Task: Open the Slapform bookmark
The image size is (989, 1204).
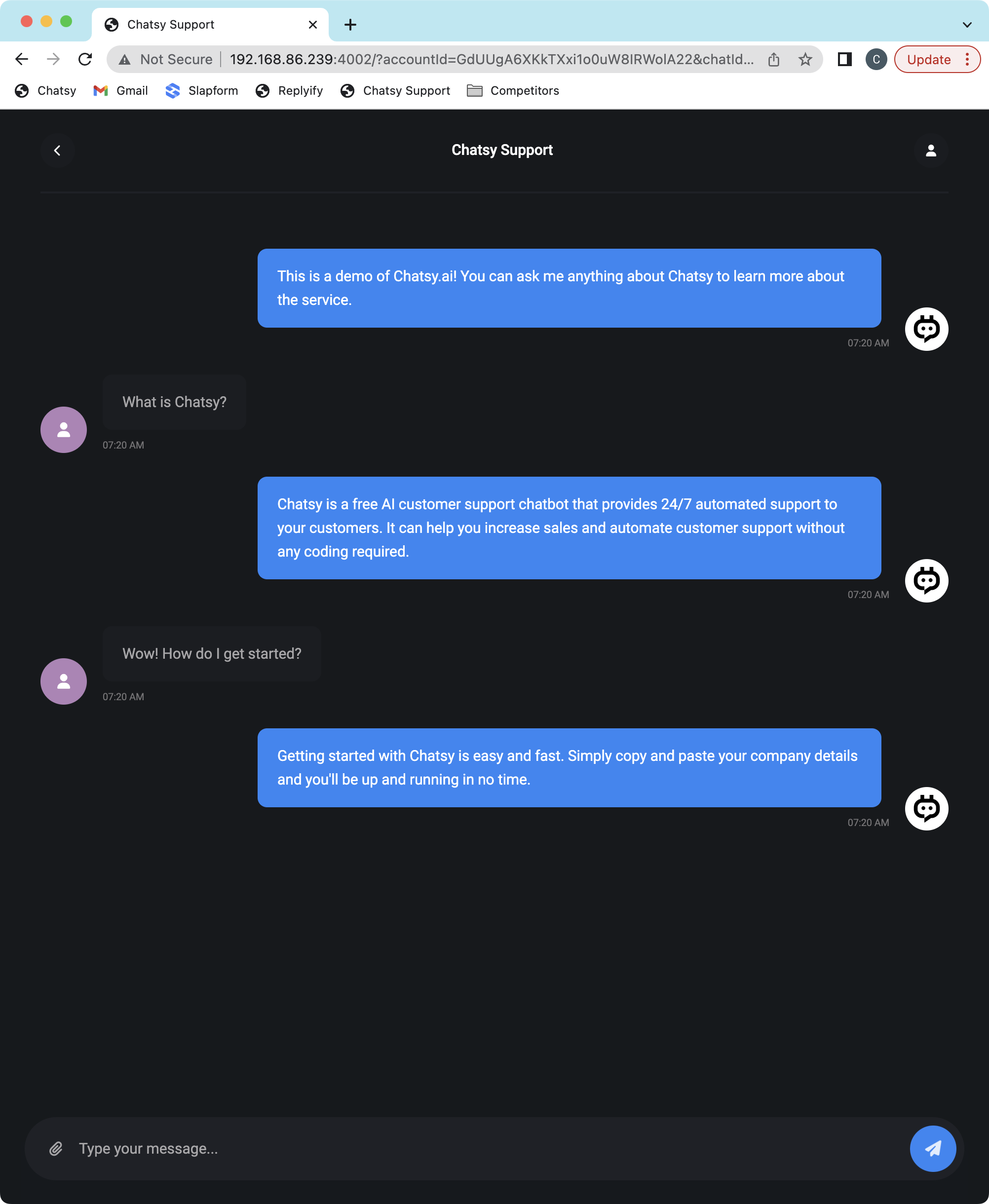Action: click(202, 91)
